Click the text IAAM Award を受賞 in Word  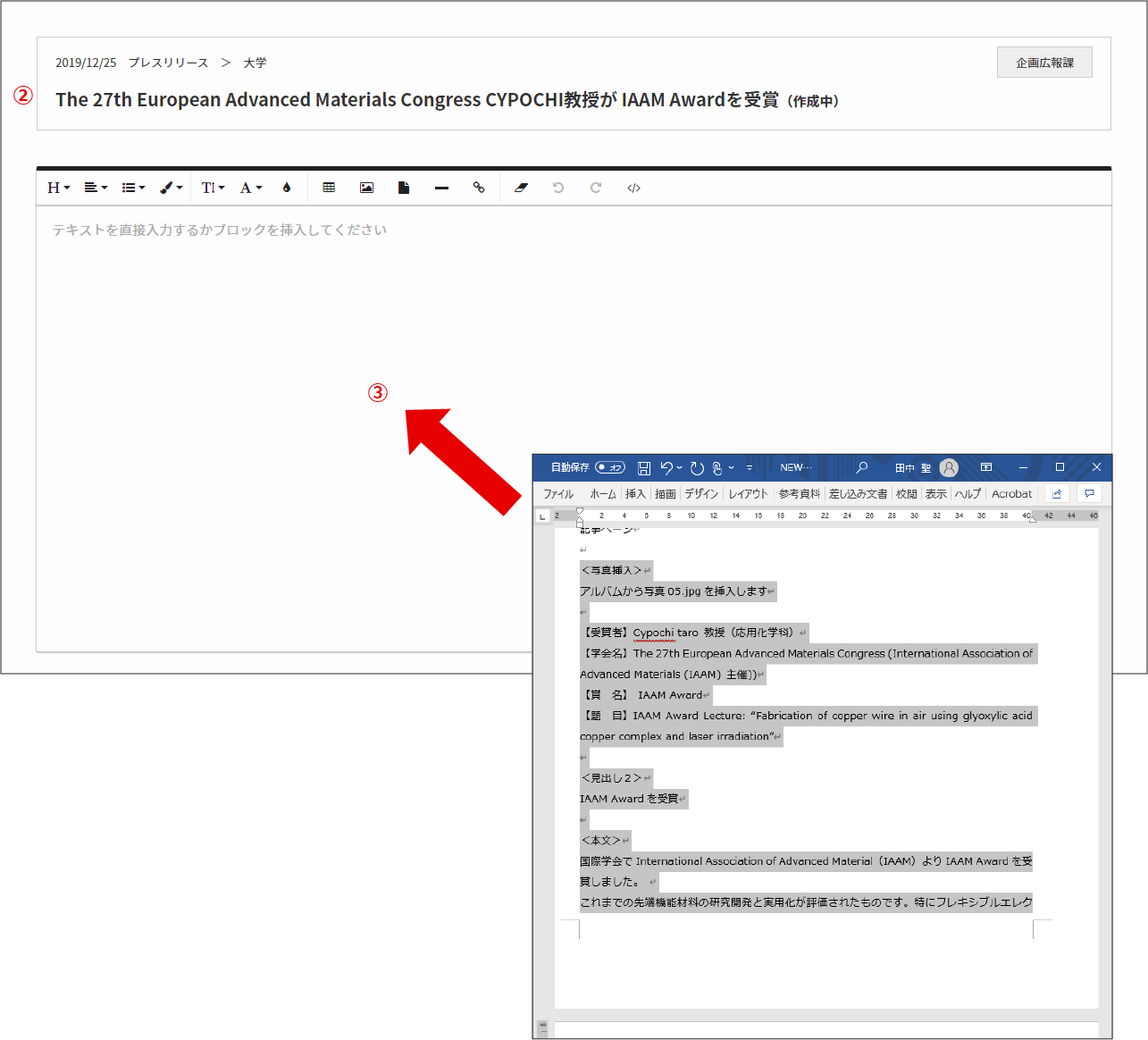click(x=629, y=799)
